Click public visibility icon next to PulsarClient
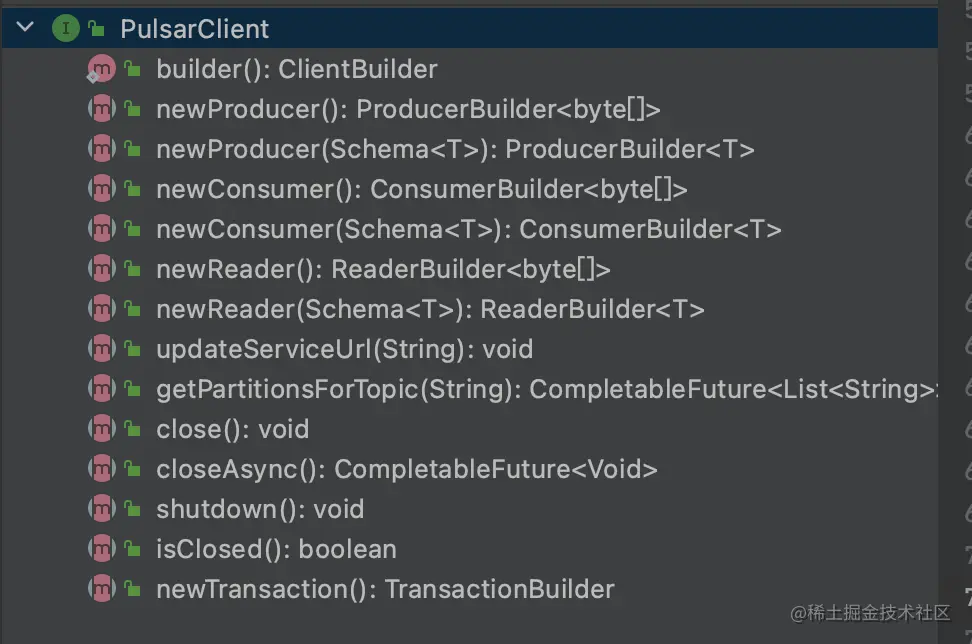This screenshot has width=972, height=644. click(96, 29)
